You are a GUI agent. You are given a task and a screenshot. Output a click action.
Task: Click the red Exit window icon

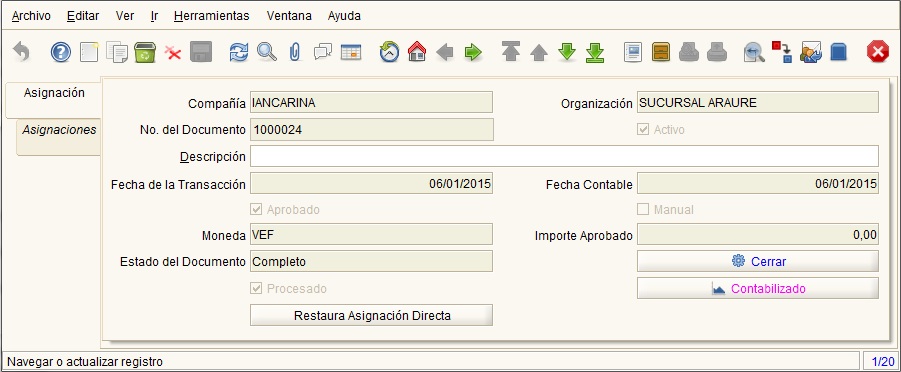[x=877, y=52]
